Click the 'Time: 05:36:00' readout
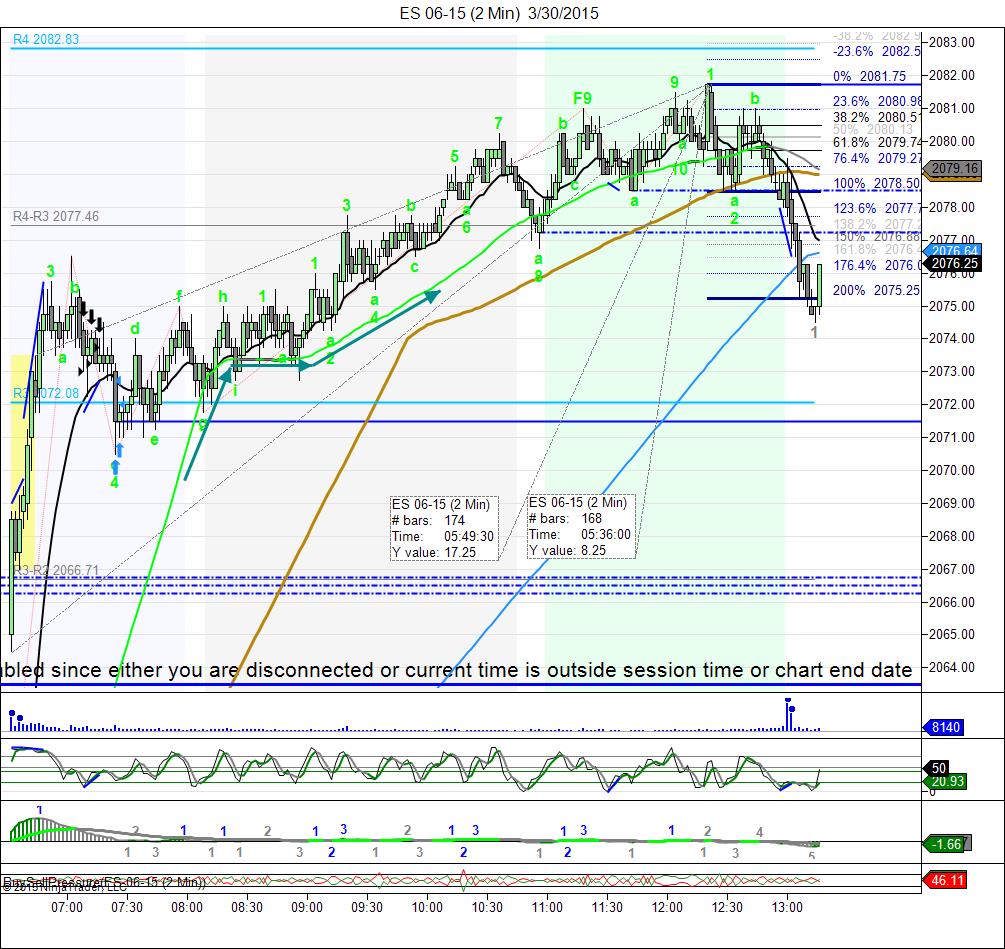1005x949 pixels. point(580,534)
